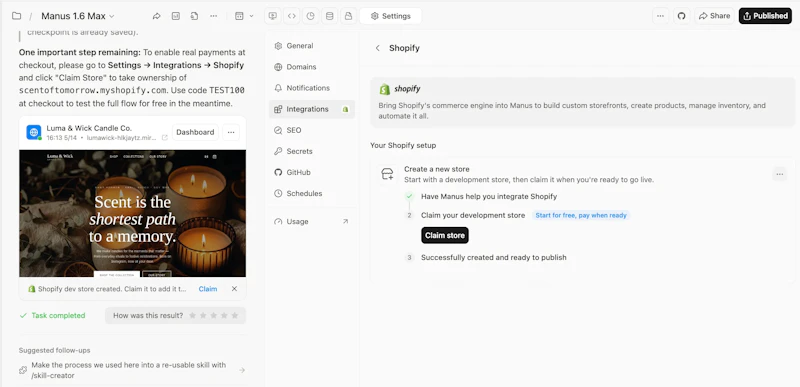Click the share arrow icon next to model name

pyautogui.click(x=157, y=16)
